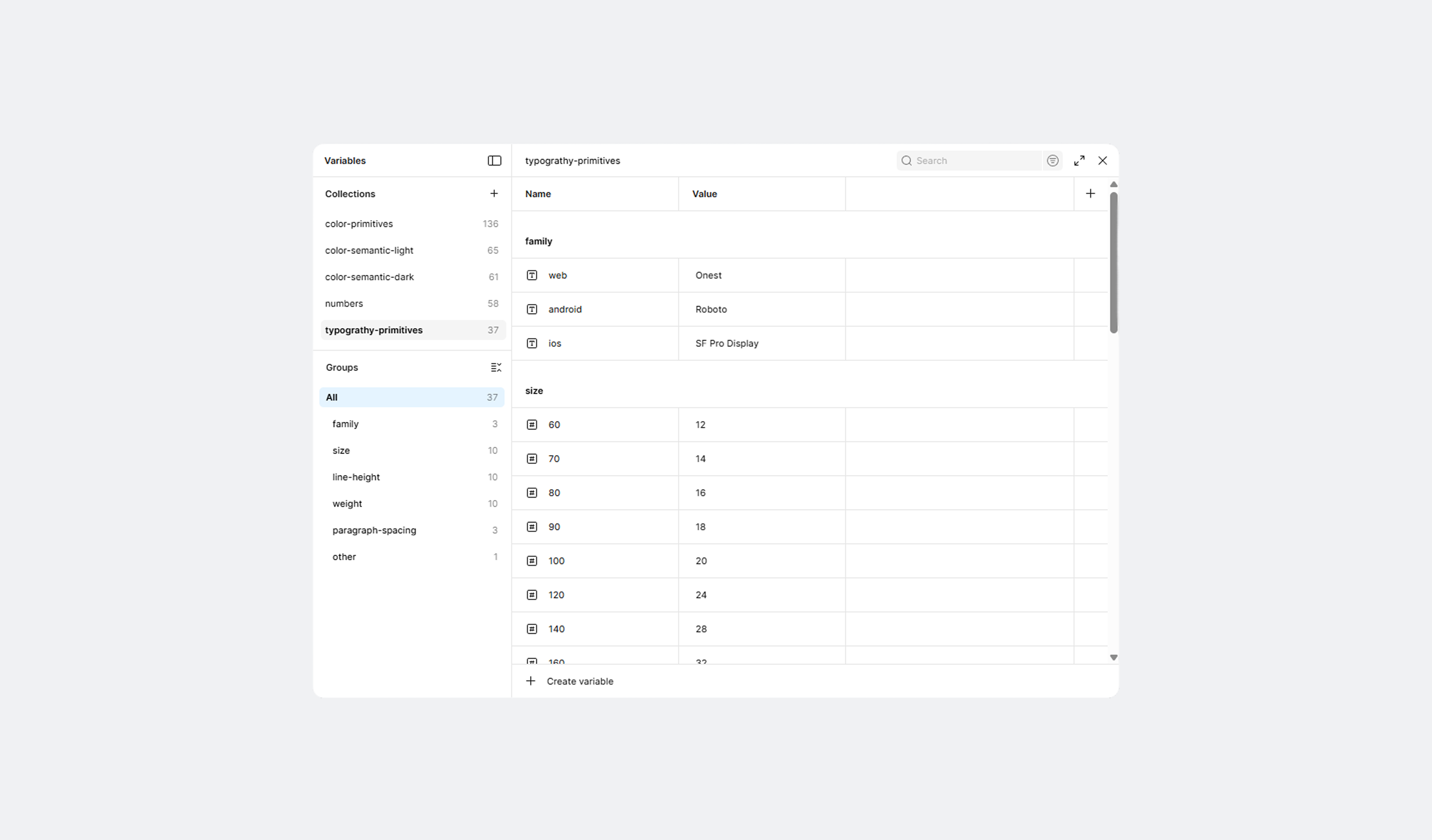The width and height of the screenshot is (1432, 840).
Task: Toggle the sidebar panel icon next to Variables
Action: pyautogui.click(x=494, y=161)
